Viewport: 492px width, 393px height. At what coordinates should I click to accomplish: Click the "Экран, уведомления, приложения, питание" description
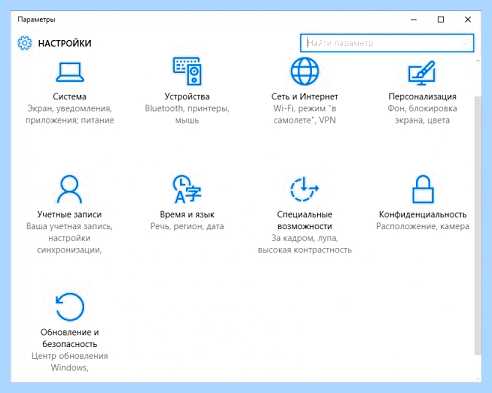(x=70, y=114)
